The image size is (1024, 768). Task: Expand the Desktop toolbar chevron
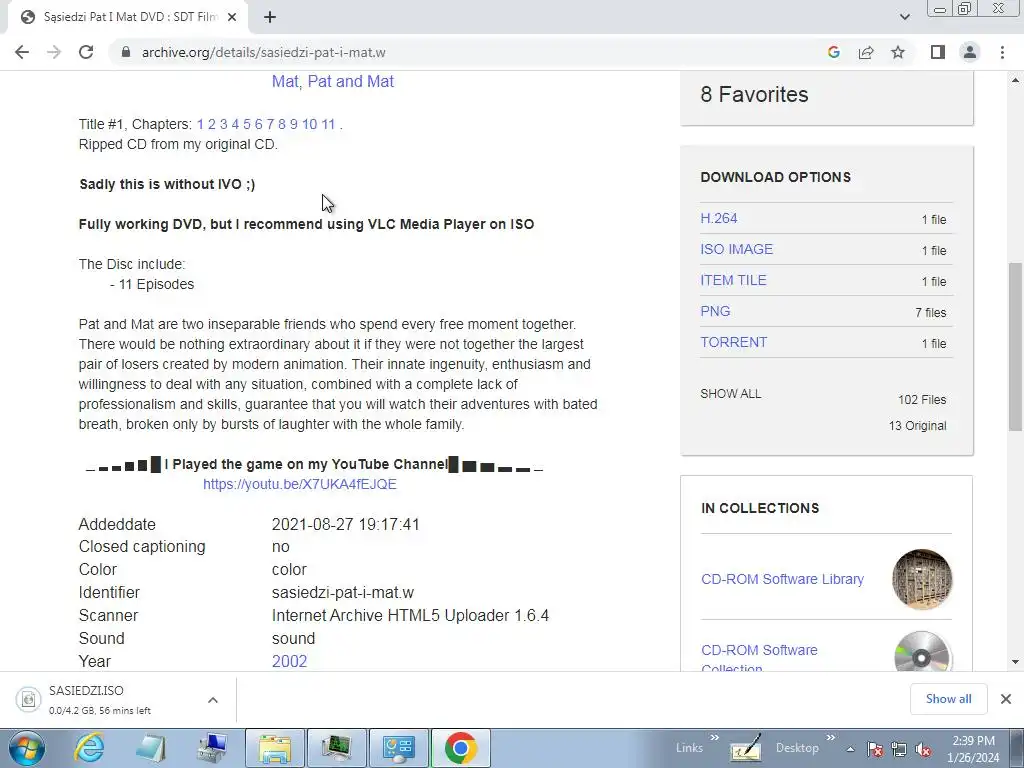(831, 738)
